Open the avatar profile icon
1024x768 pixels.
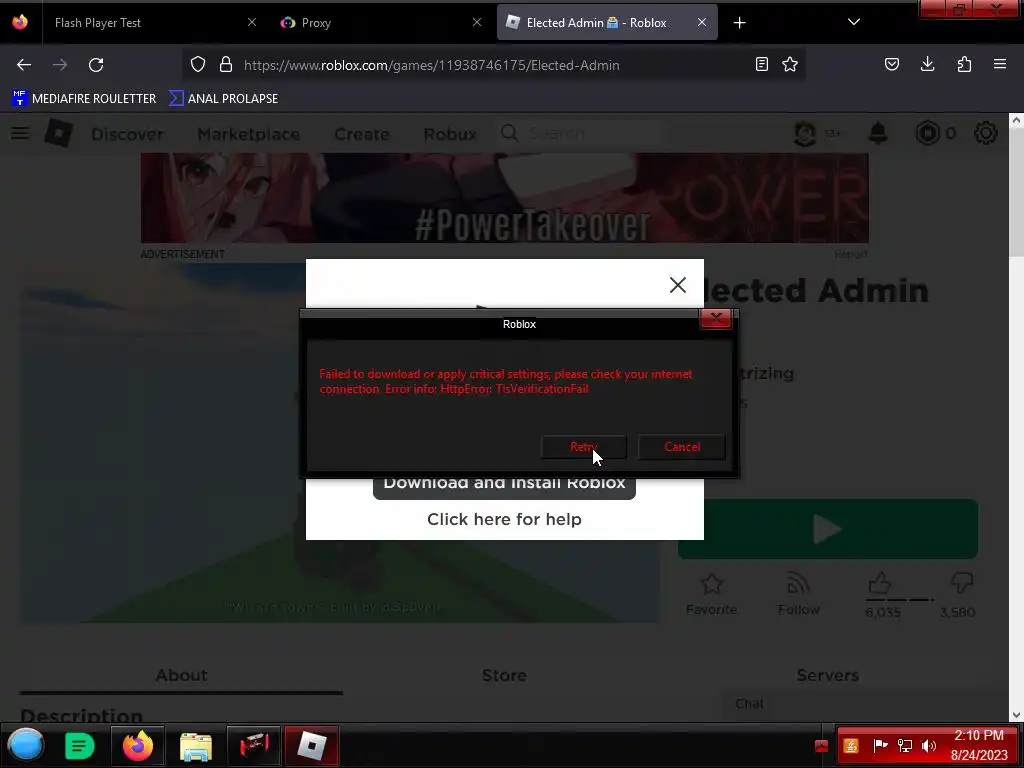coord(805,133)
